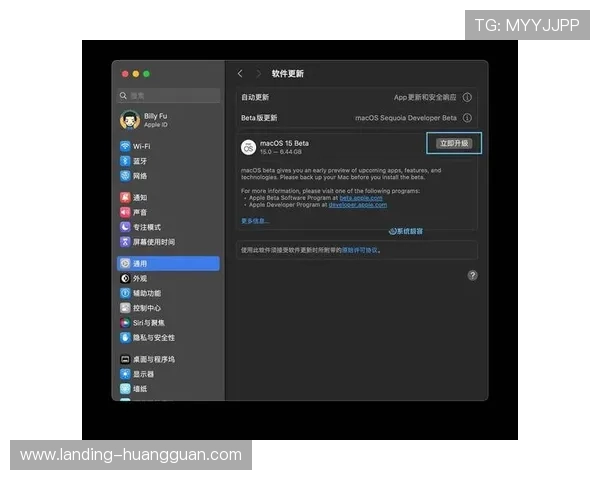Select Appearance (外观) in sidebar

(140, 279)
